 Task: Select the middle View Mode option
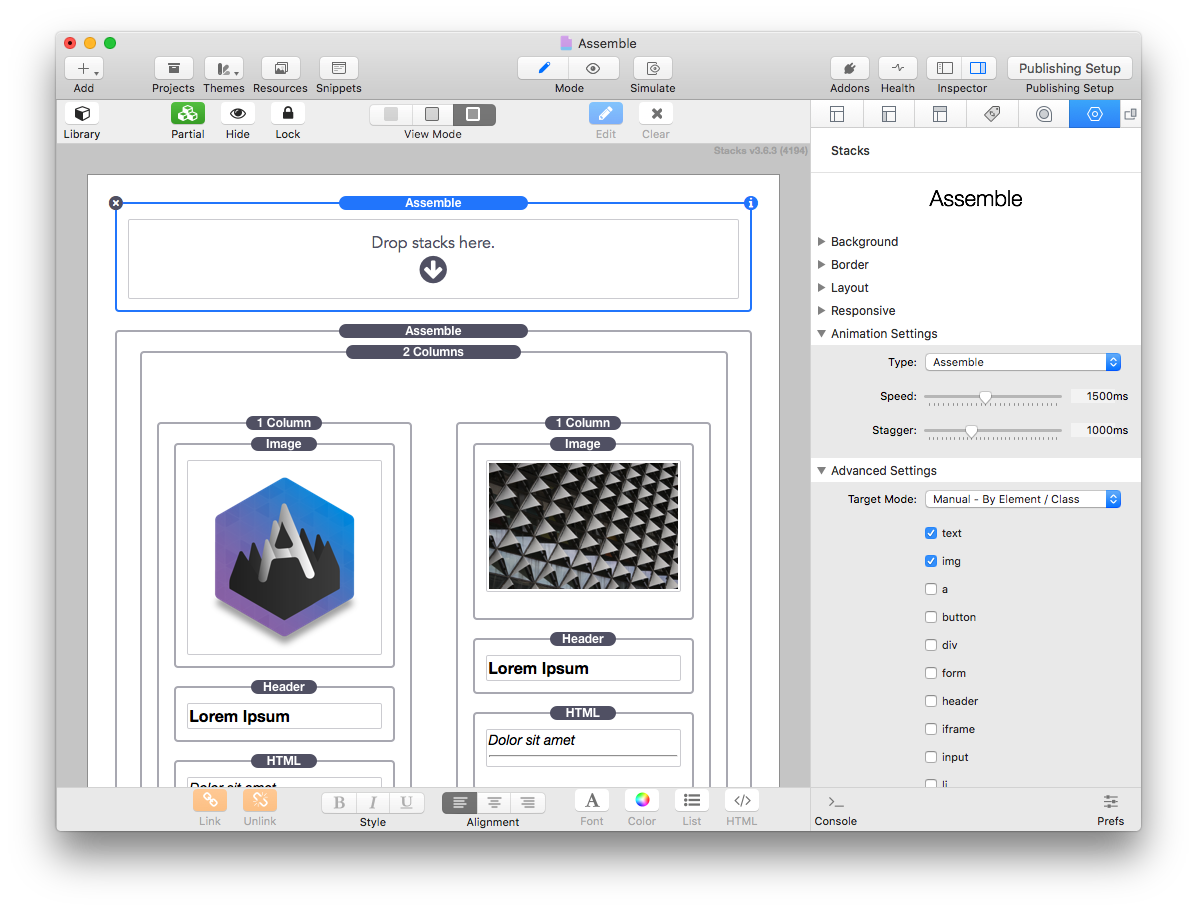click(x=432, y=115)
